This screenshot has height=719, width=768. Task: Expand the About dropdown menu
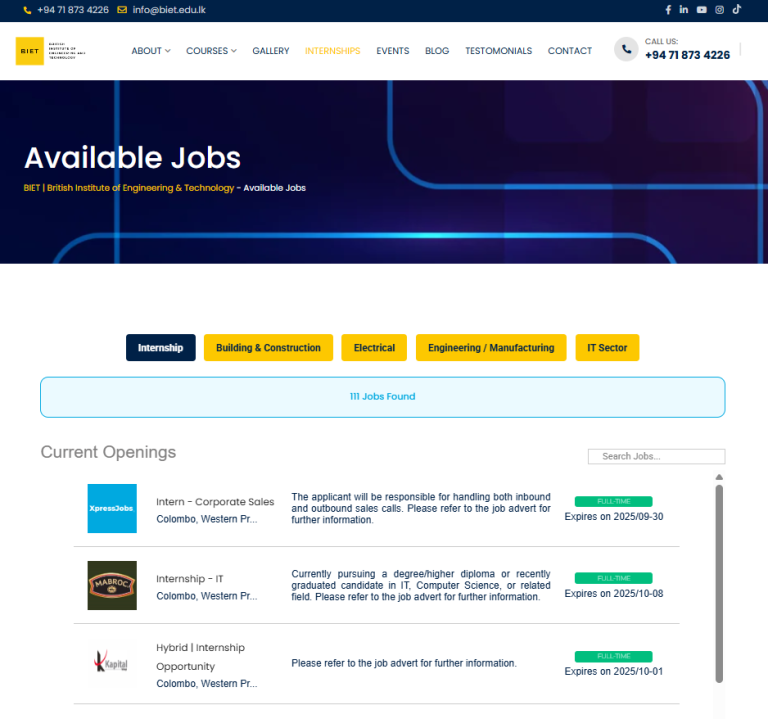[151, 51]
